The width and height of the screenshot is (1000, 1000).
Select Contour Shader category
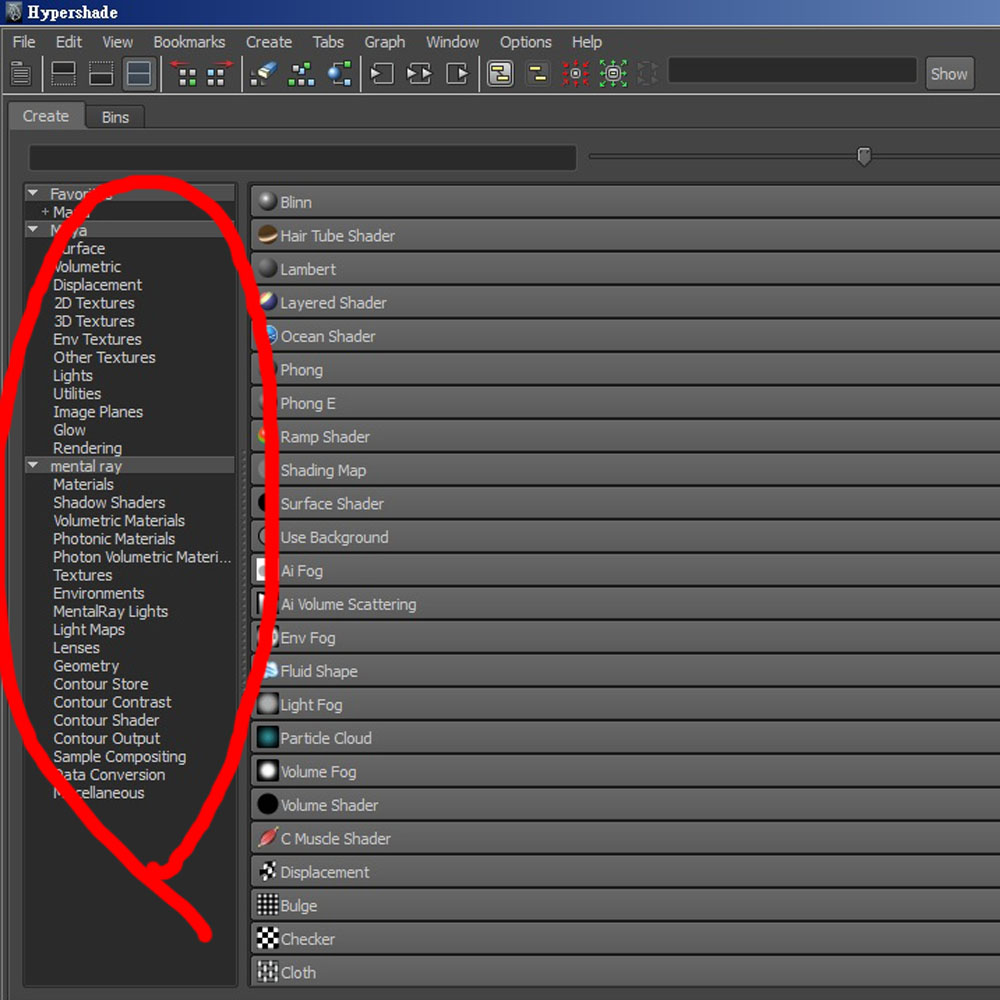point(106,721)
